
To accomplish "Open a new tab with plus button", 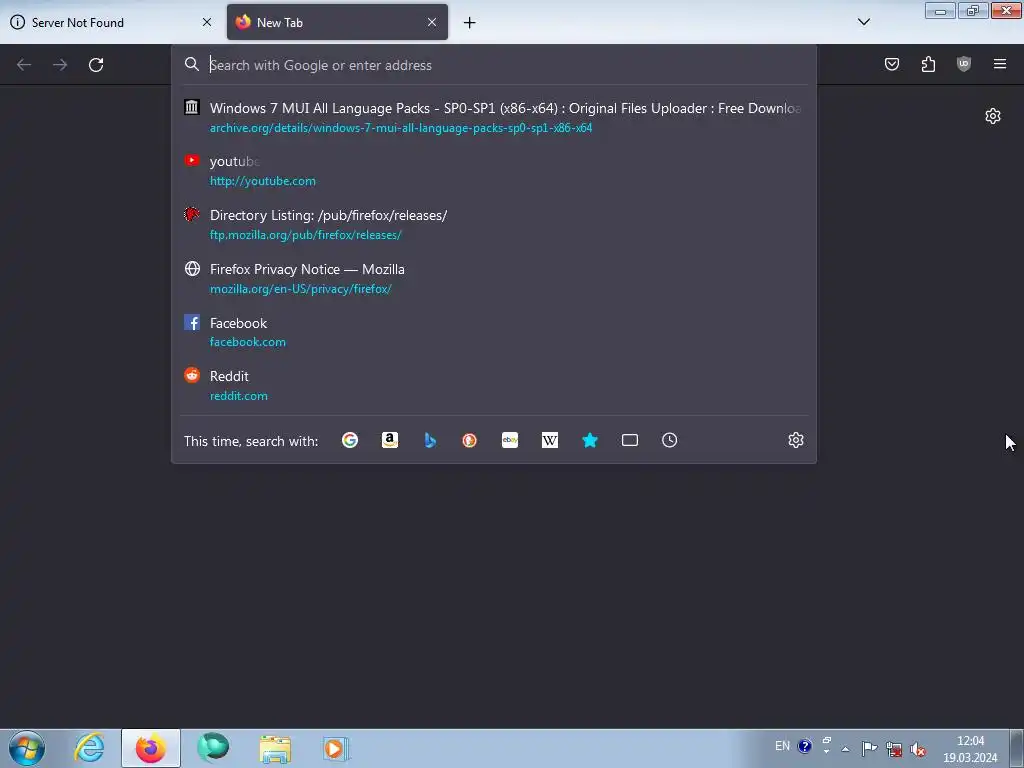I will click(x=470, y=23).
